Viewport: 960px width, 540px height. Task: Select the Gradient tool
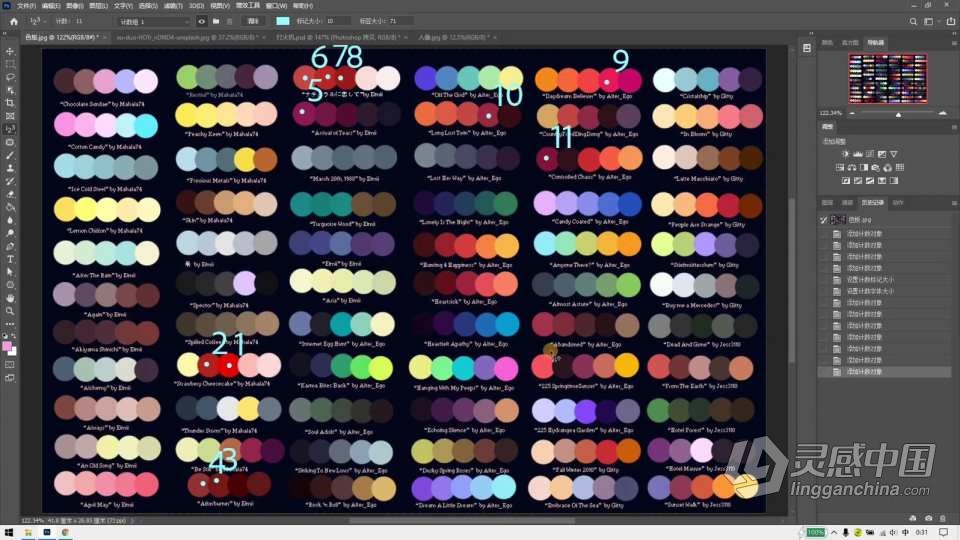[10, 207]
